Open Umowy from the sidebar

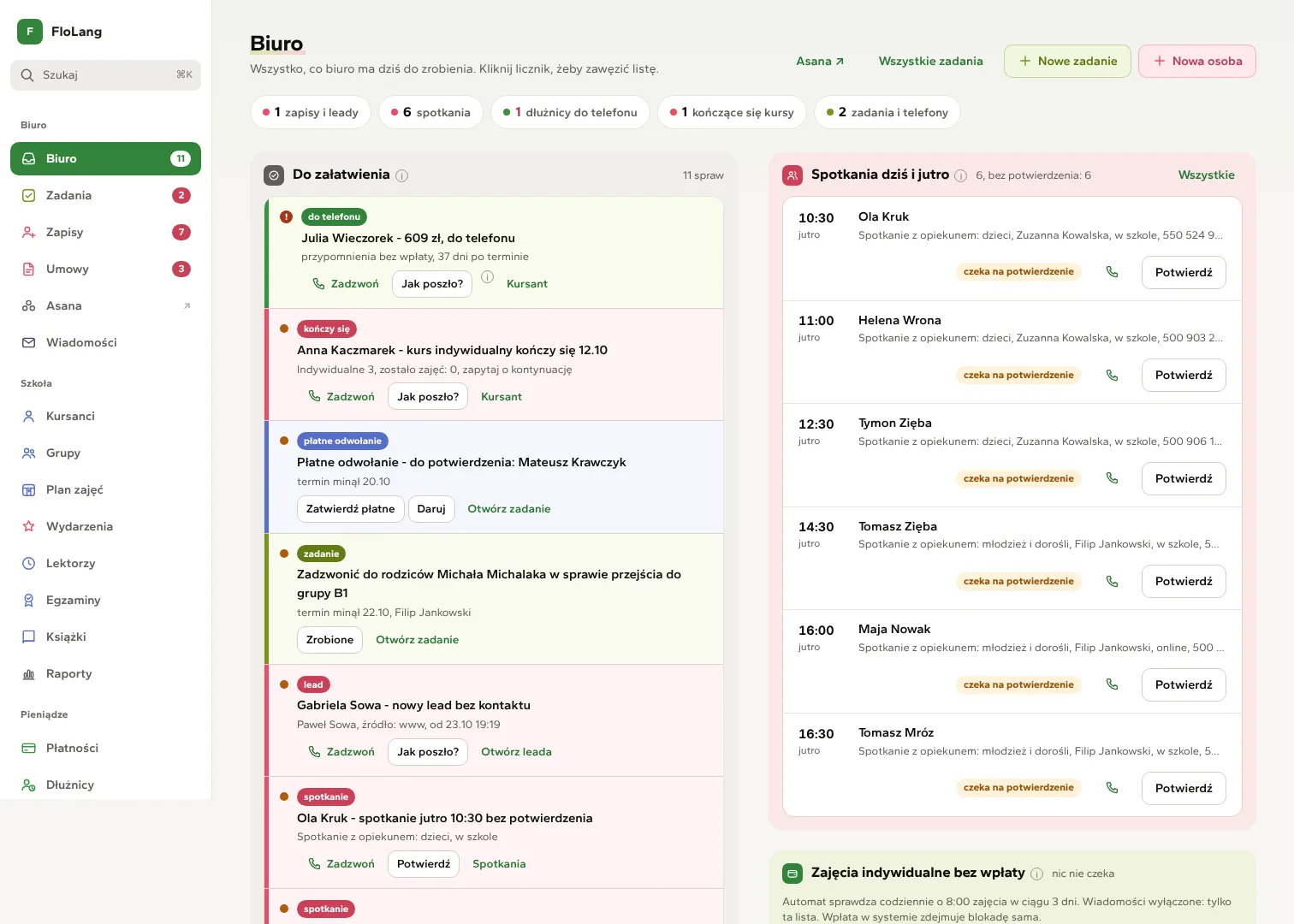pos(105,269)
